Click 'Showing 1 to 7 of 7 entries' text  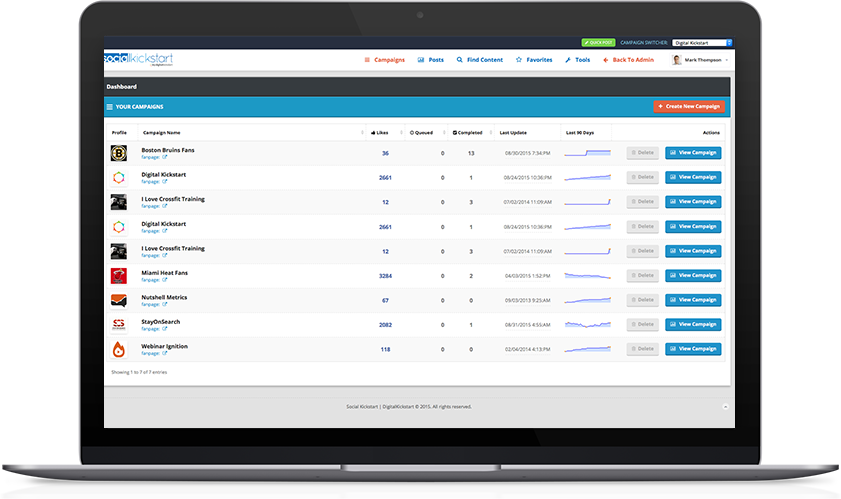pyautogui.click(x=139, y=372)
